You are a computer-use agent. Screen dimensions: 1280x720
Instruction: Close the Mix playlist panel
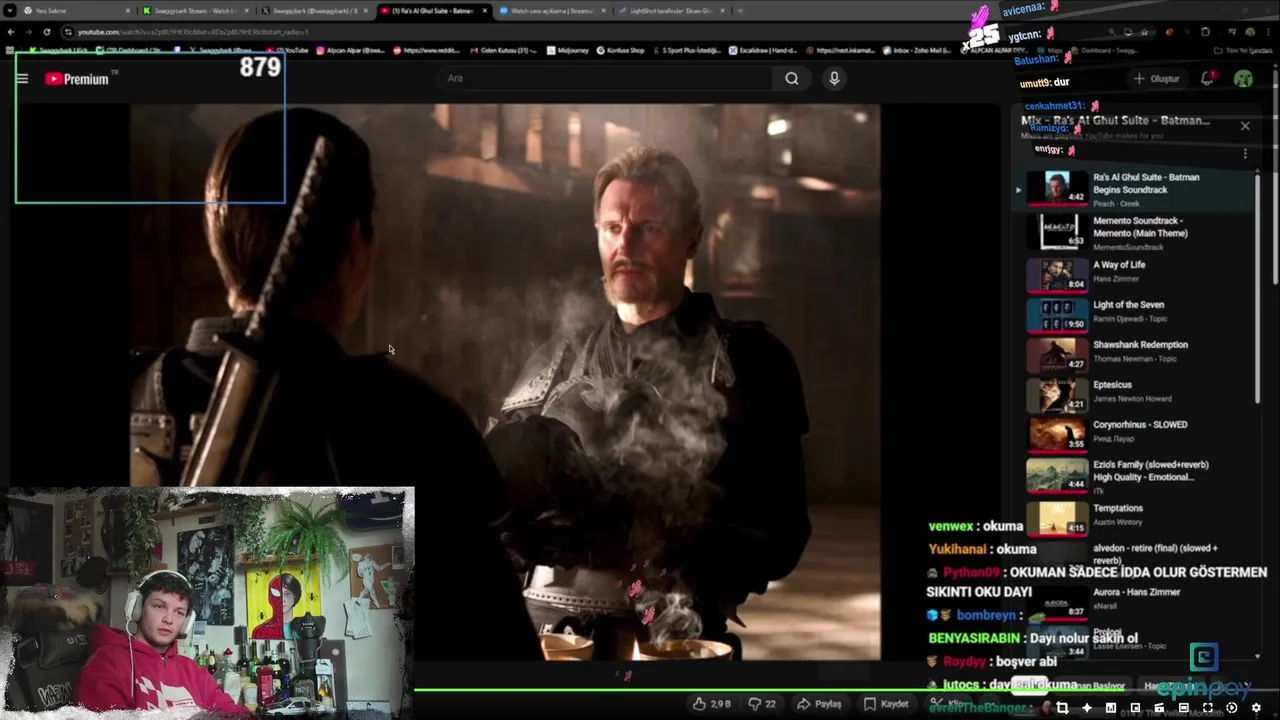coord(1245,126)
